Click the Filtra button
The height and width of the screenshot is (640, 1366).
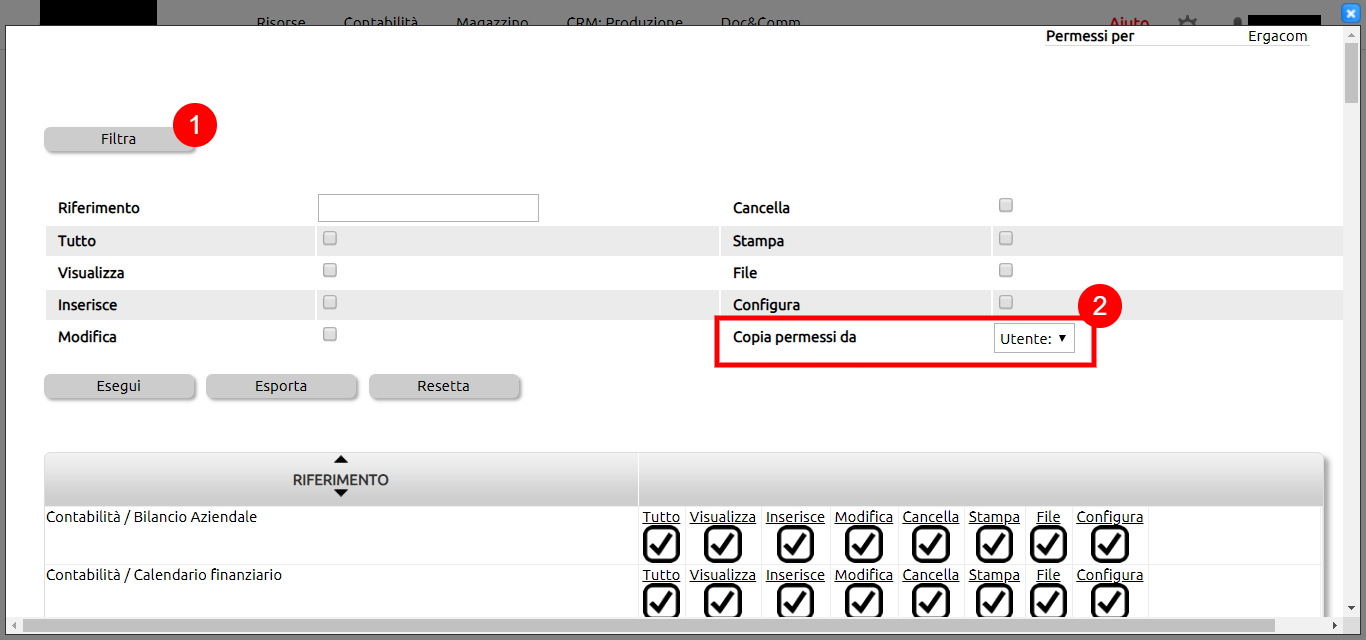point(119,139)
